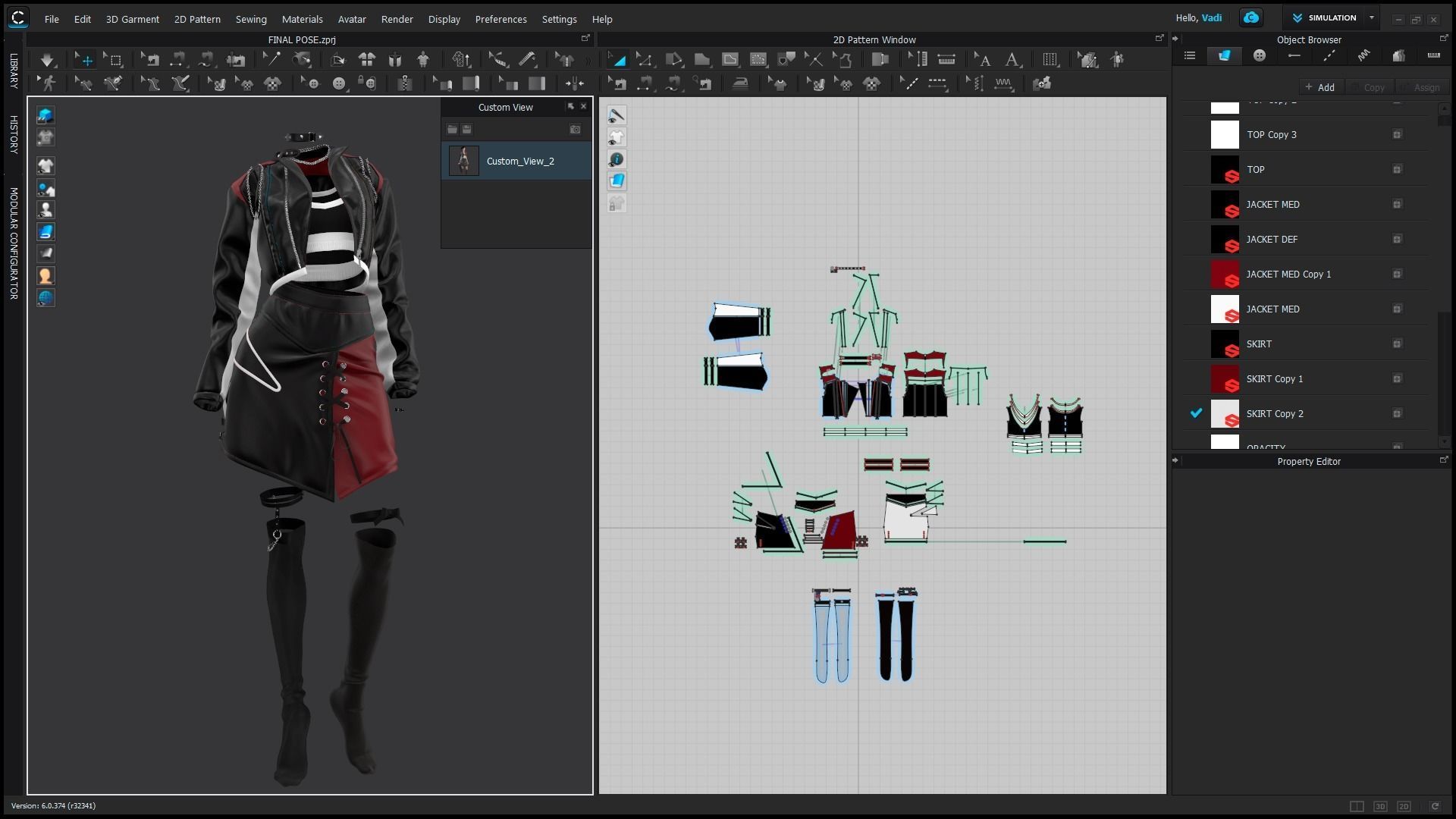Image resolution: width=1456 pixels, height=819 pixels.
Task: Expand the 3D toolbar overflow chevron
Action: click(588, 60)
